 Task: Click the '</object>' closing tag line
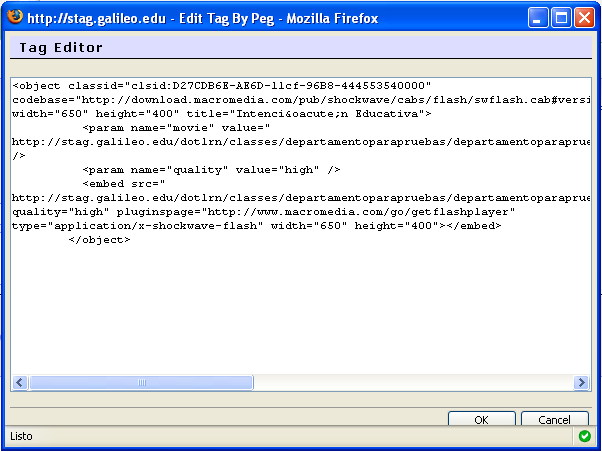click(x=99, y=240)
